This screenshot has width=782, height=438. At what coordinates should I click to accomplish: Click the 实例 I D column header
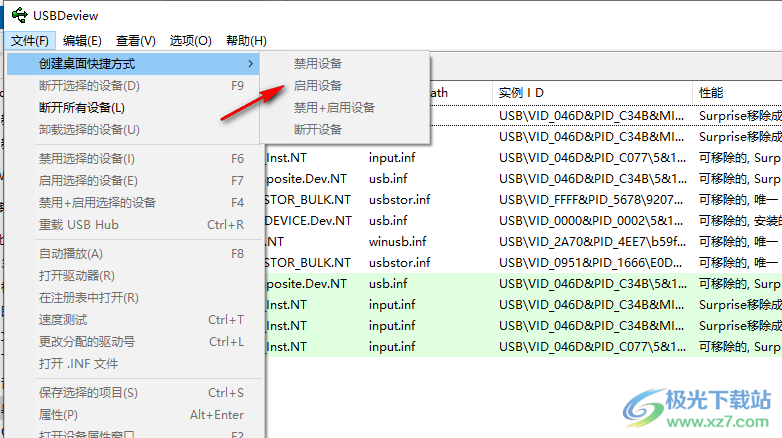592,93
